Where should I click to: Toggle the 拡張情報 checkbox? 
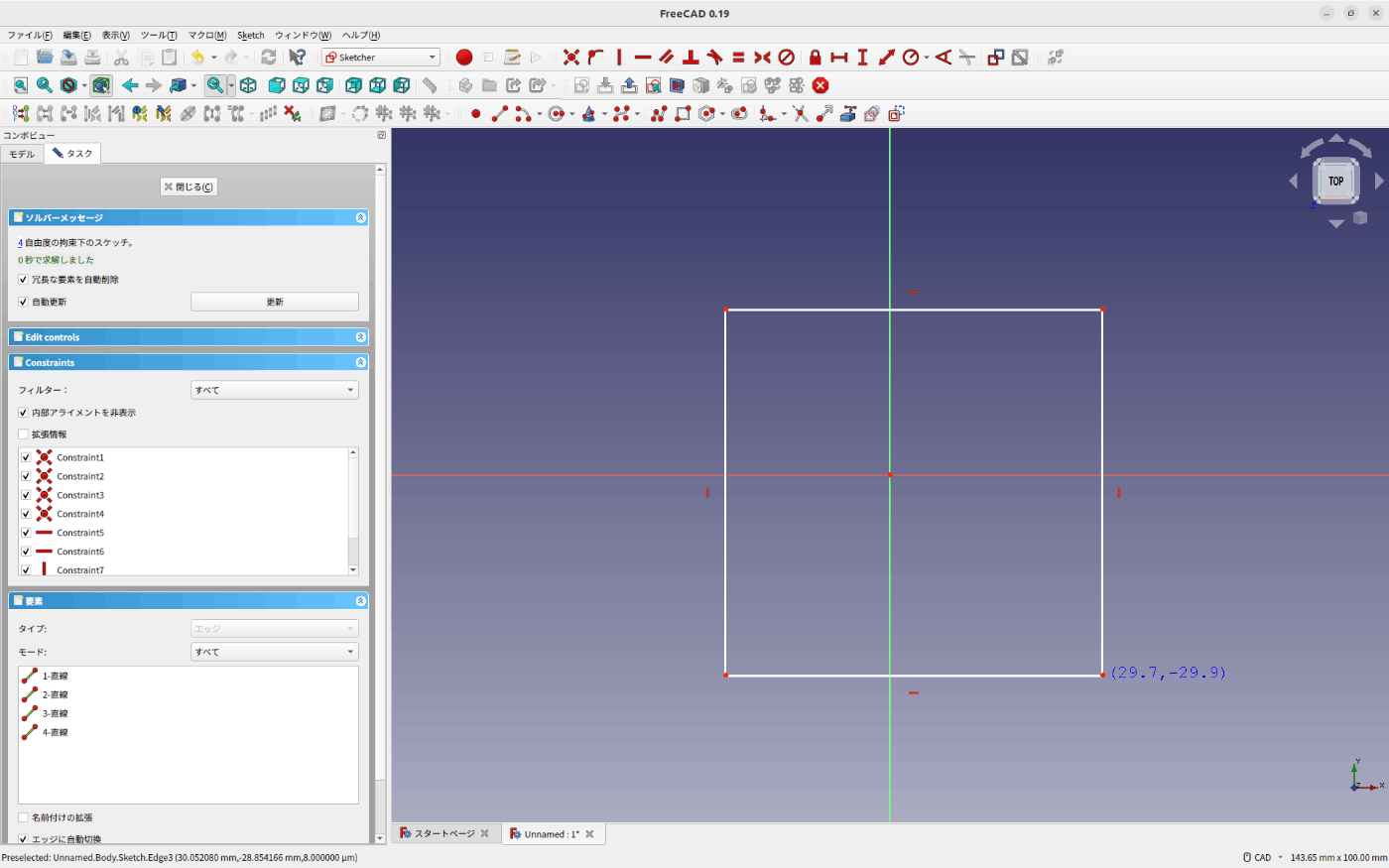(23, 434)
